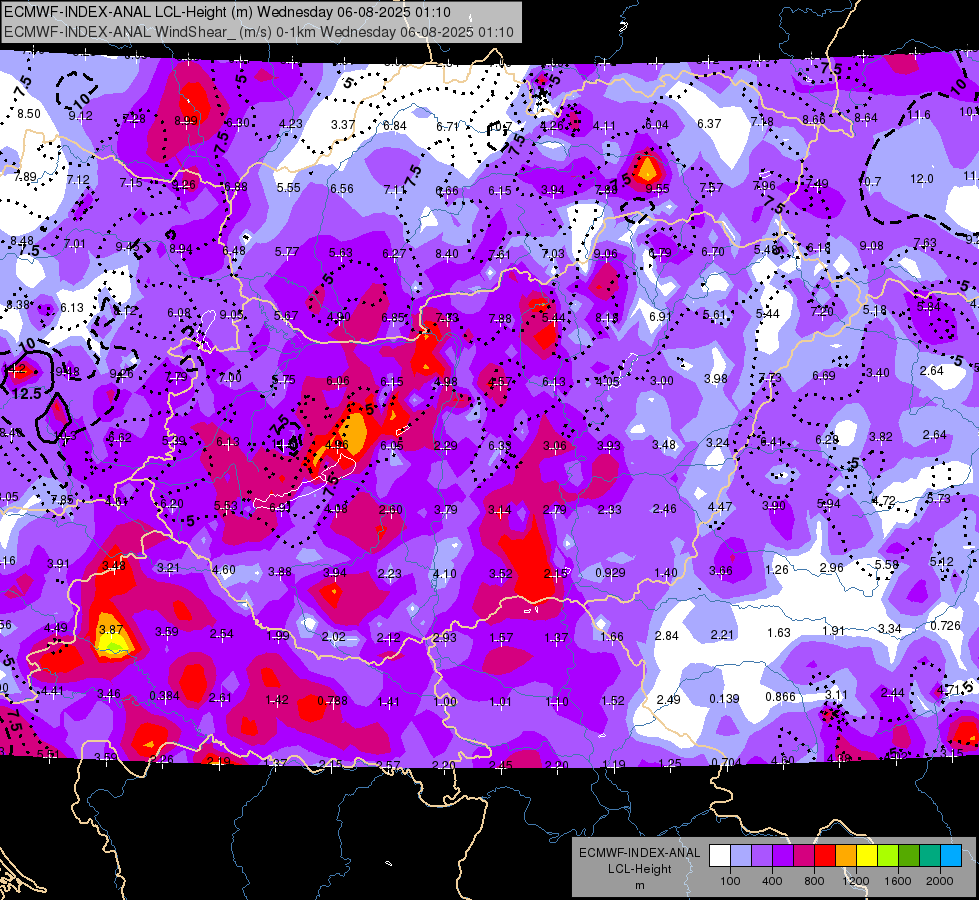Click the grid value 1.40
The height and width of the screenshot is (900, 979).
pos(666,573)
